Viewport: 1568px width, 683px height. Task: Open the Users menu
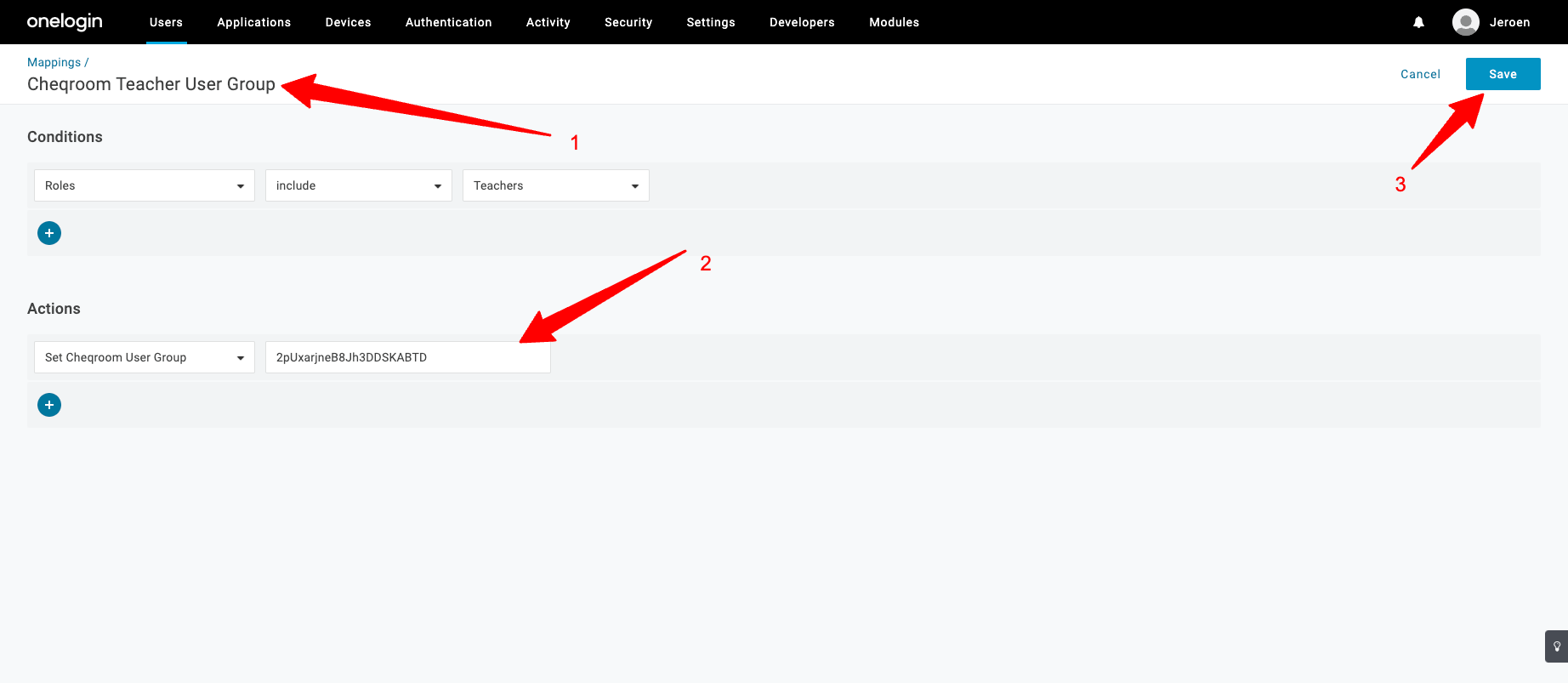166,22
